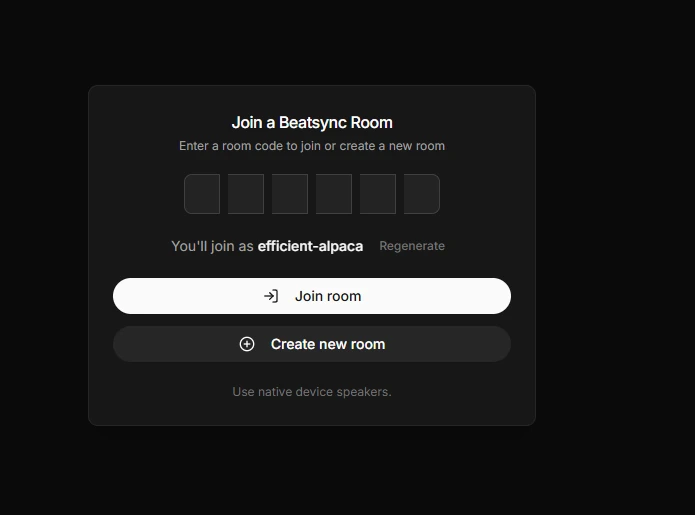Image resolution: width=695 pixels, height=515 pixels.
Task: Click the 'Join a Beatsync Room' heading
Action: coord(312,123)
